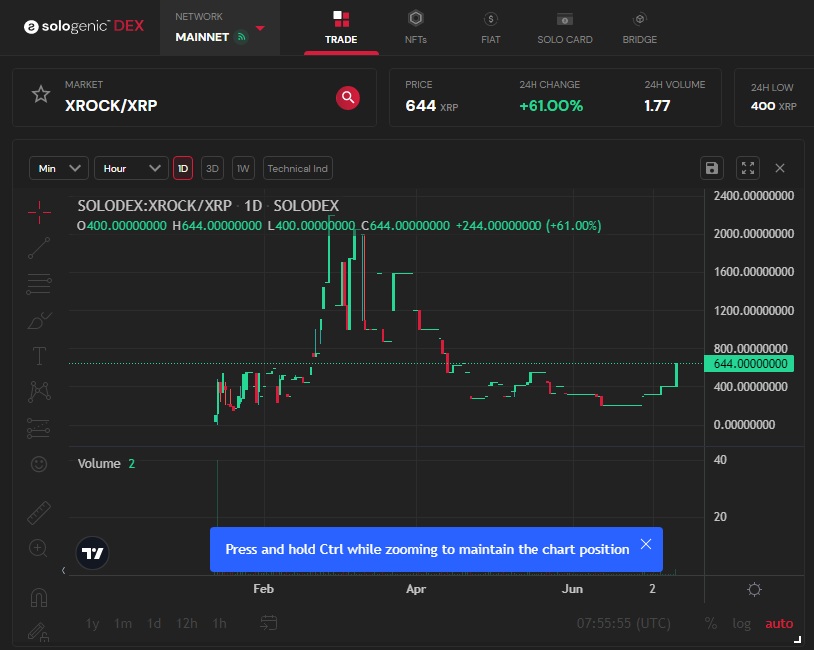
Task: Select the pattern drawing tool
Action: pos(39,391)
